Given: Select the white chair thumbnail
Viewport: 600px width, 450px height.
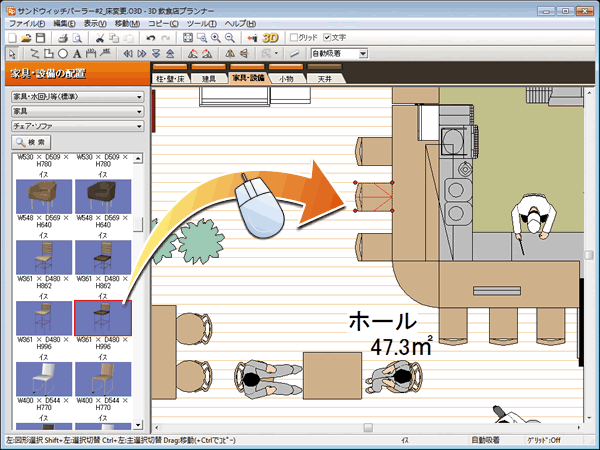Looking at the screenshot, I should point(45,380).
